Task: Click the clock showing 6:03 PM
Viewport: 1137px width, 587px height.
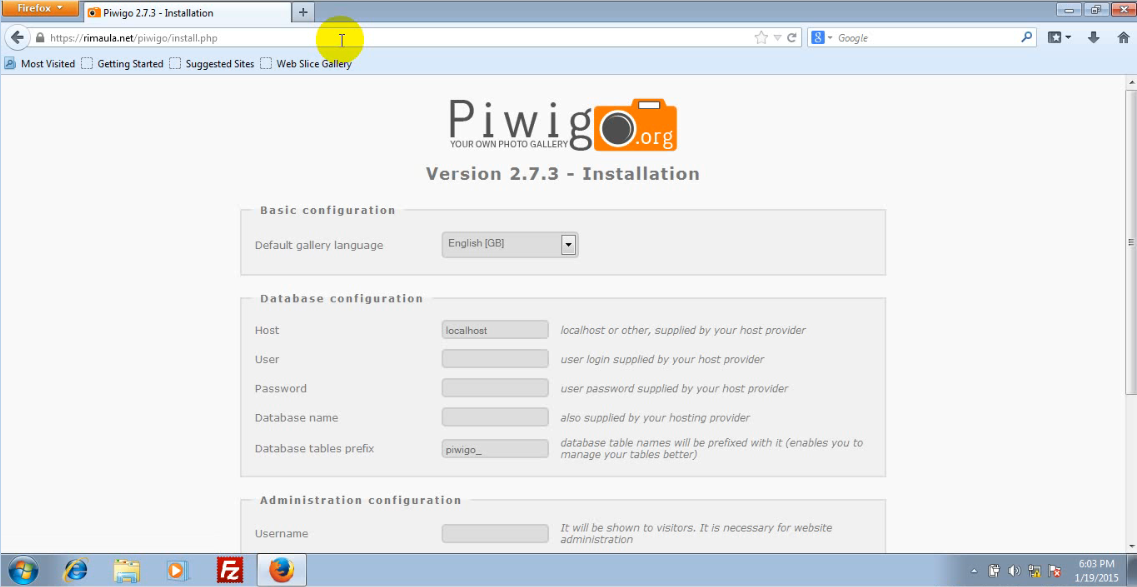Action: coord(1096,563)
